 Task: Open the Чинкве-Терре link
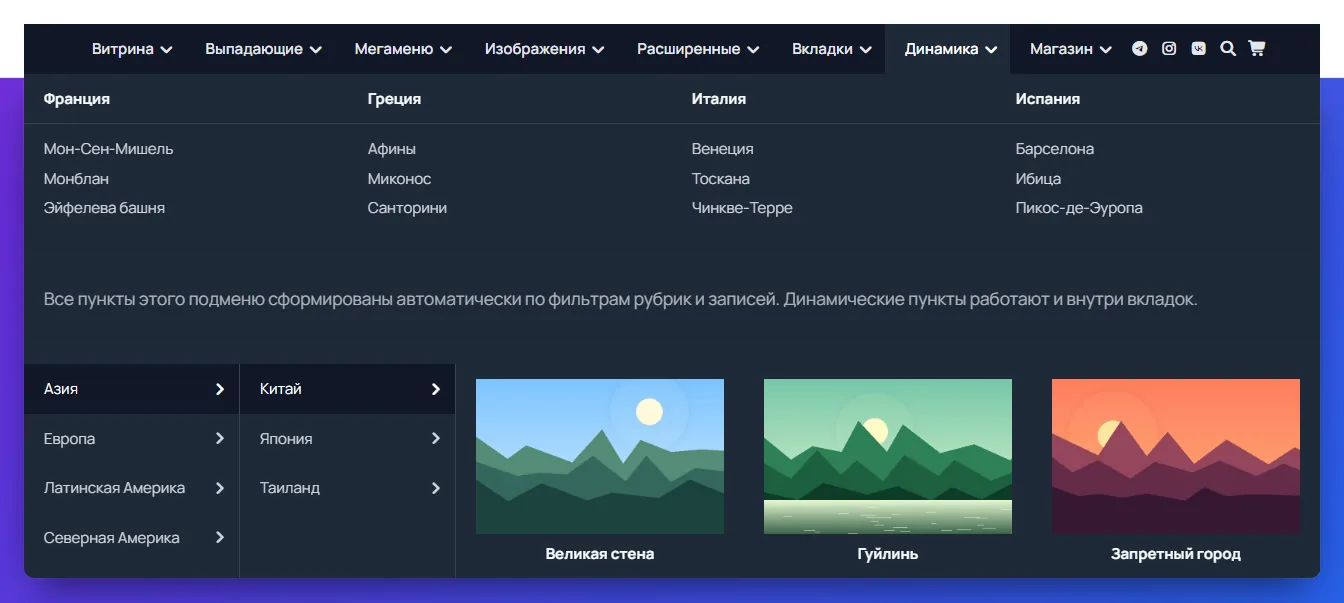(x=742, y=208)
